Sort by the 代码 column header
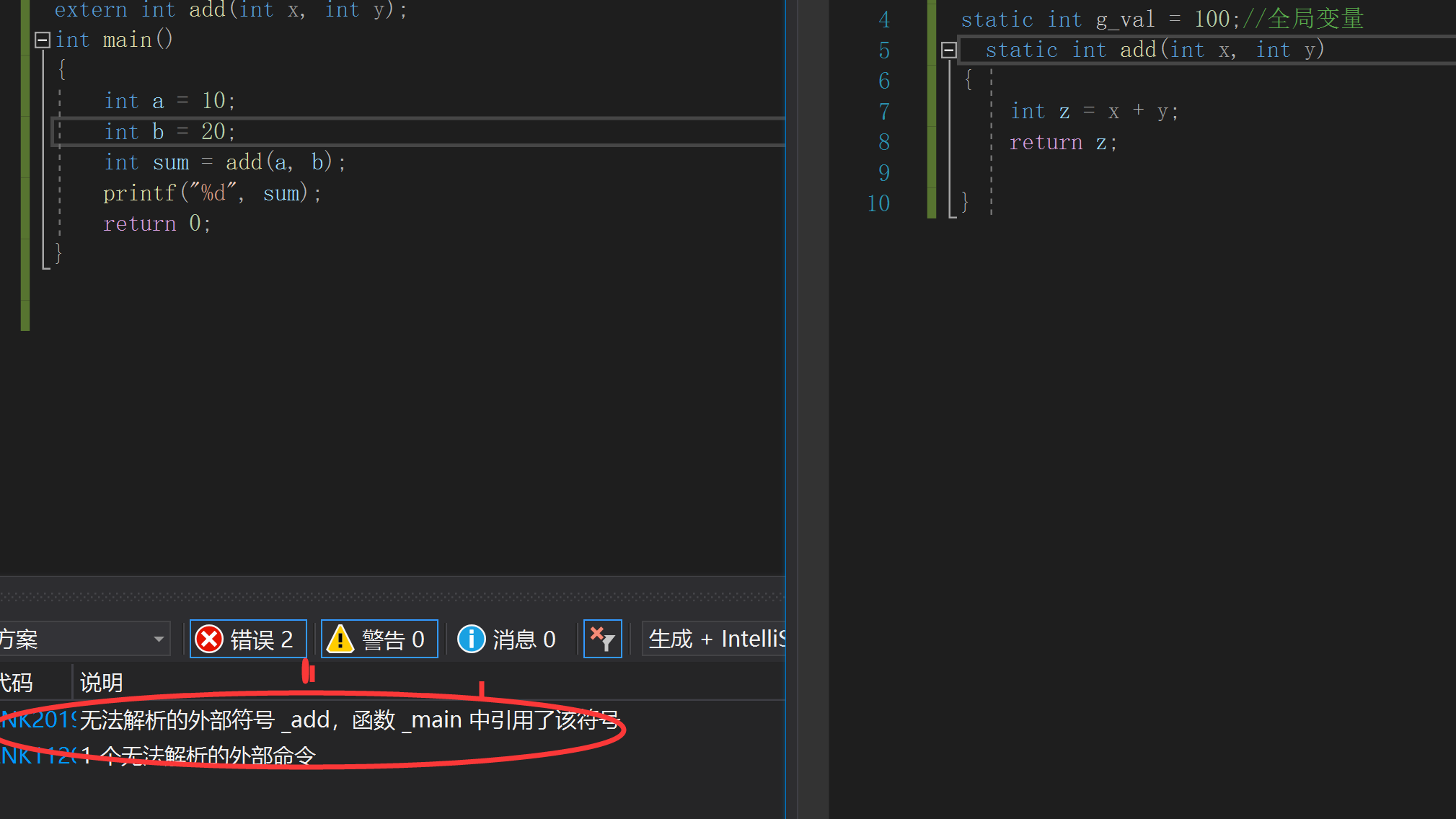Screen dimensions: 1456x819 click(x=17, y=682)
